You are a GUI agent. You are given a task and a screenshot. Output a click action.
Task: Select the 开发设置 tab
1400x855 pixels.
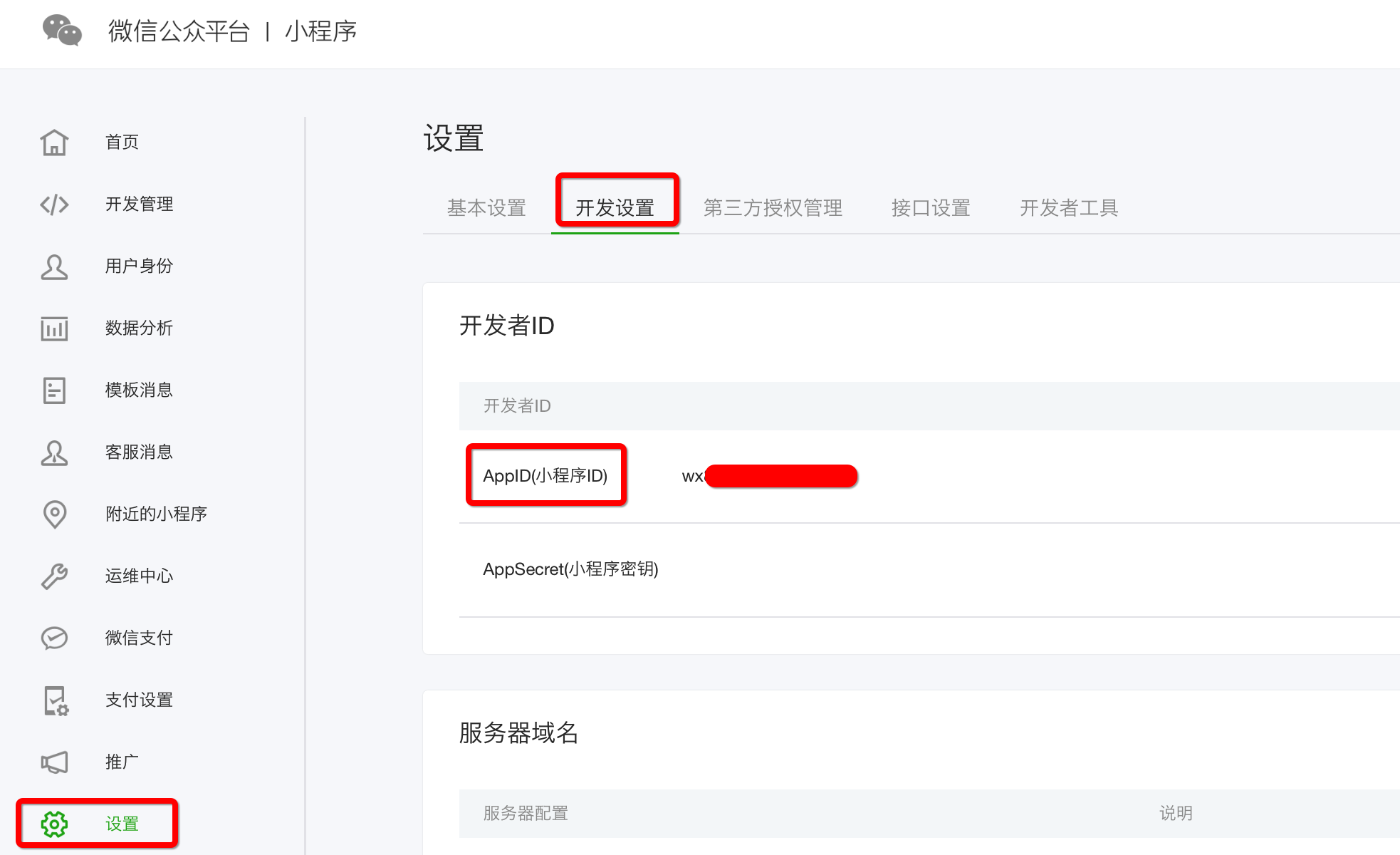click(614, 208)
